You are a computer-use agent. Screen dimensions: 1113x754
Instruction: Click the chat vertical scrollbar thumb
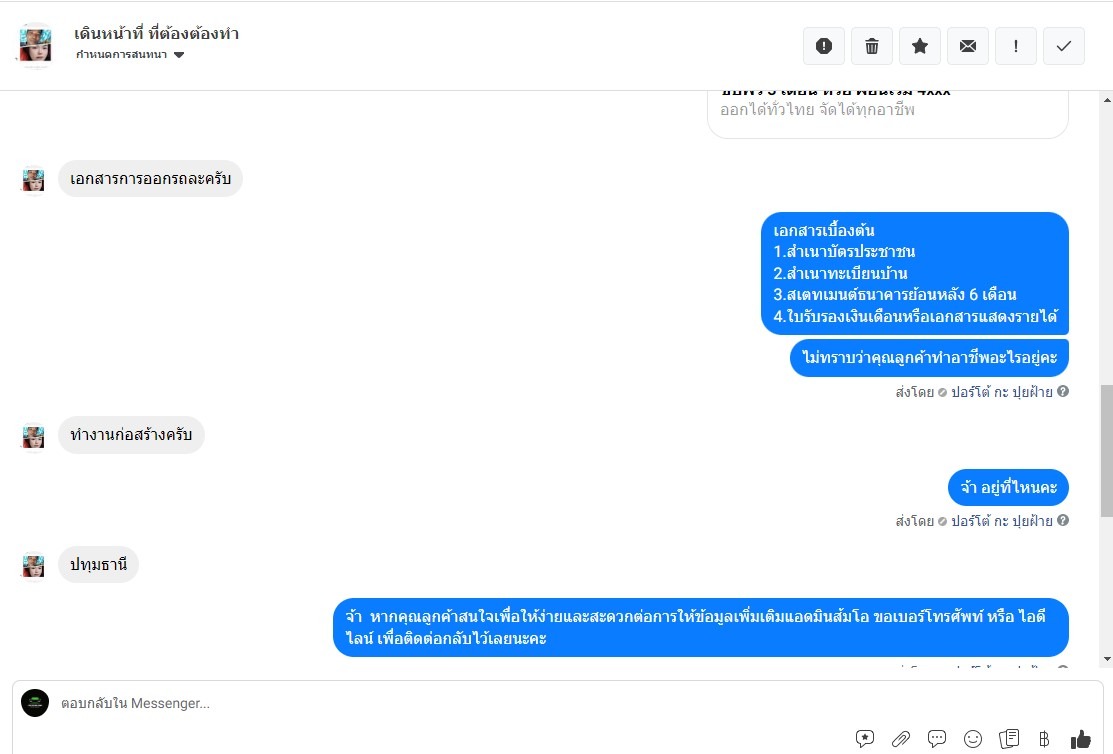click(x=1107, y=451)
